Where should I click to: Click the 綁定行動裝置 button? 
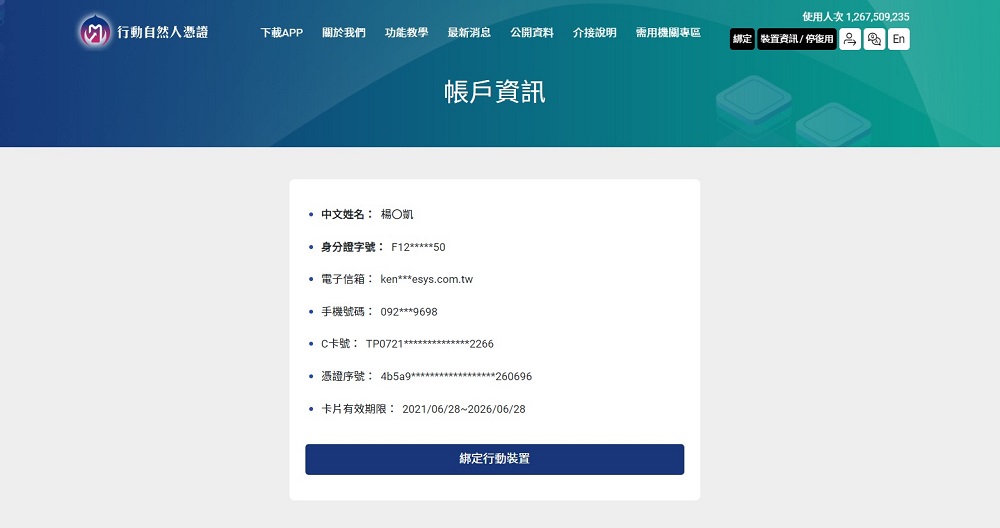point(494,459)
